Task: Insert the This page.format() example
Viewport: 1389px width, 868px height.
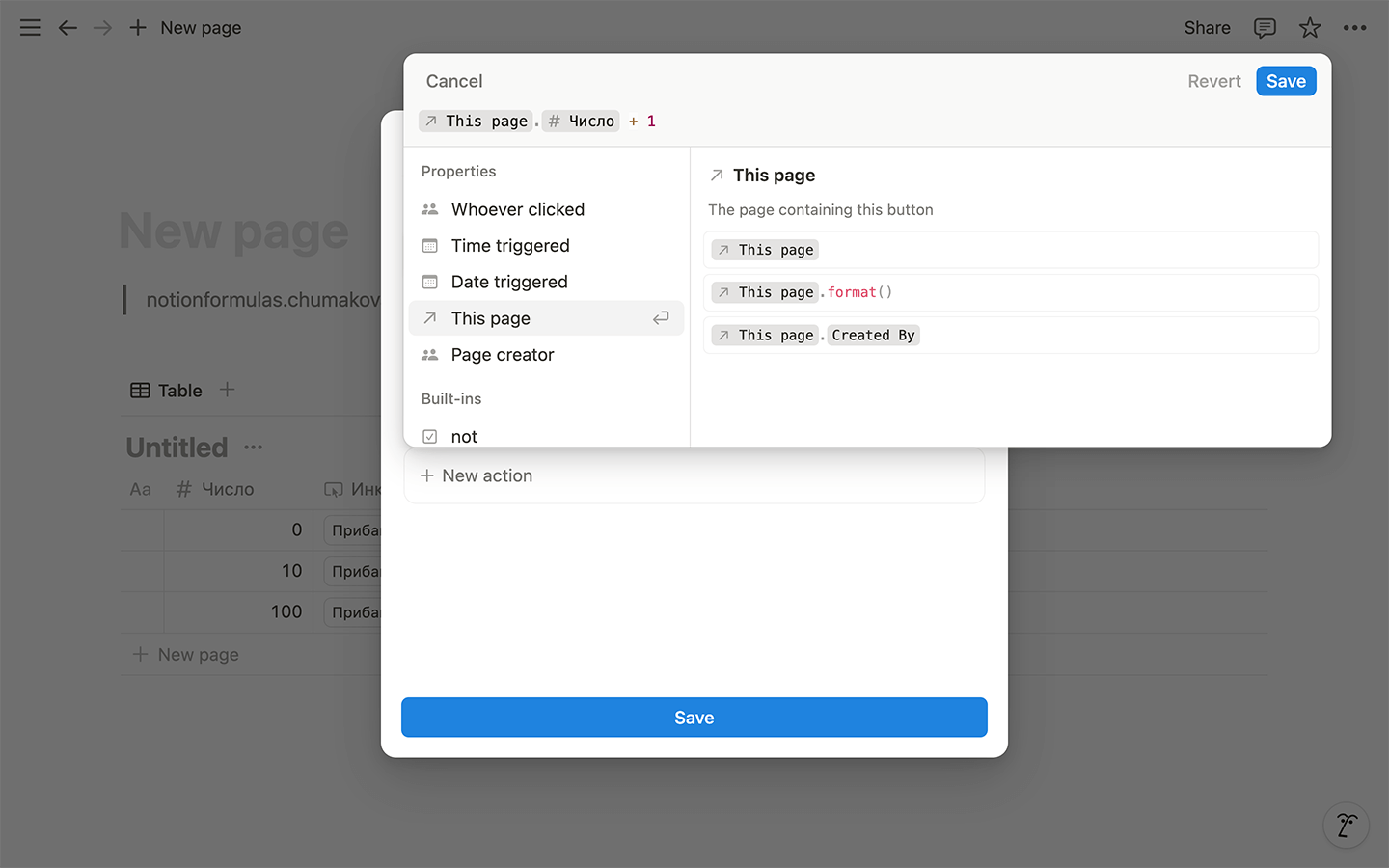Action: click(1011, 292)
